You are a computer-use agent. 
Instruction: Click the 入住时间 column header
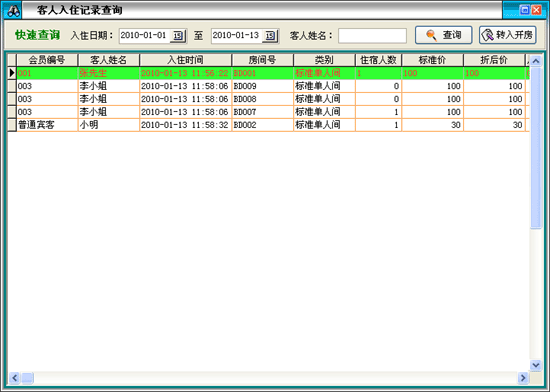pos(185,60)
